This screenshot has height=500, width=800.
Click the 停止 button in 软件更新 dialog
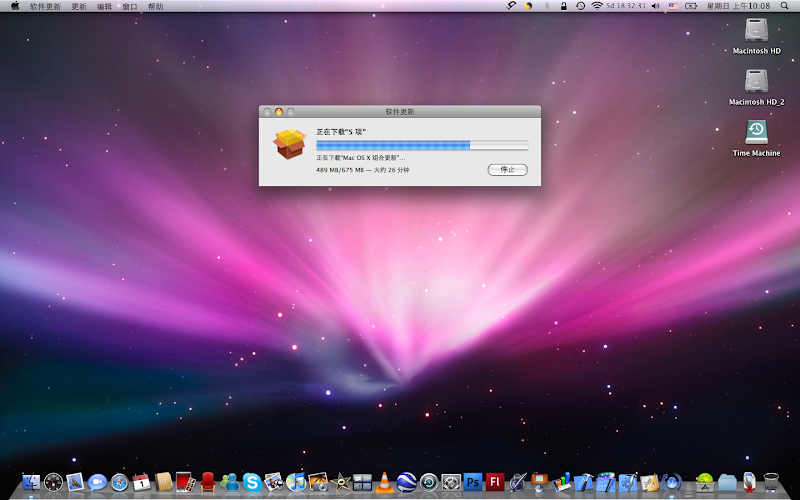coord(507,169)
